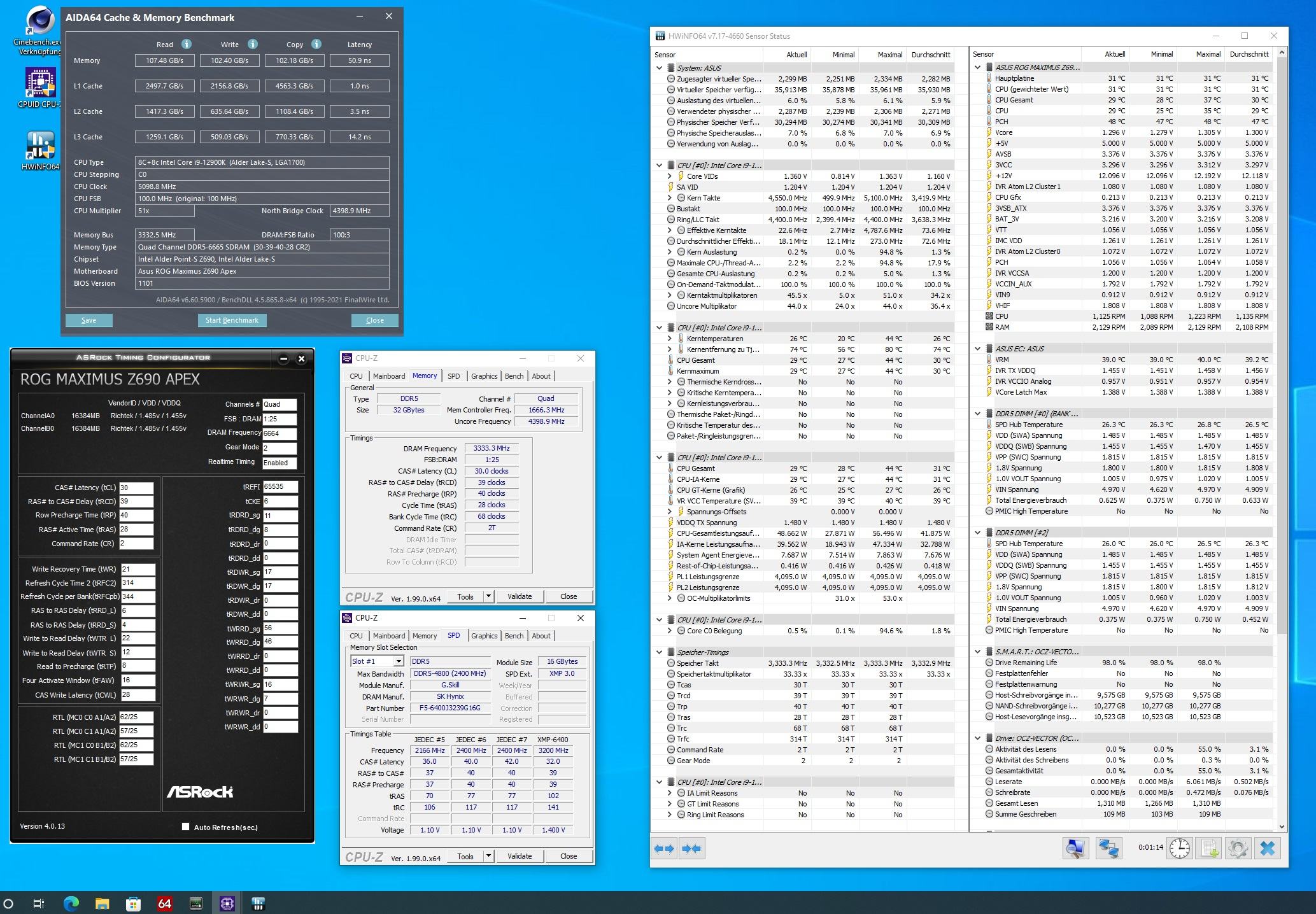Click the expand-columns arrows icon in HWiNFO
Image resolution: width=1316 pixels, height=914 pixels.
pyautogui.click(x=664, y=848)
